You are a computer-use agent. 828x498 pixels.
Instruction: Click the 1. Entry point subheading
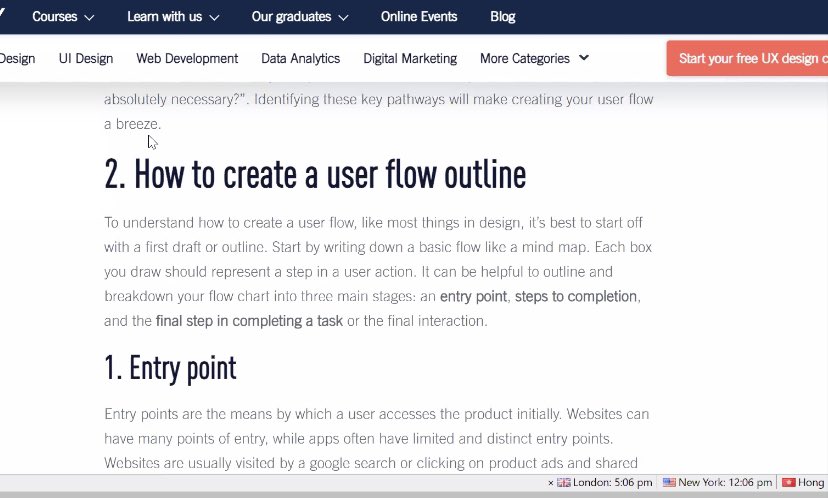[x=170, y=368]
